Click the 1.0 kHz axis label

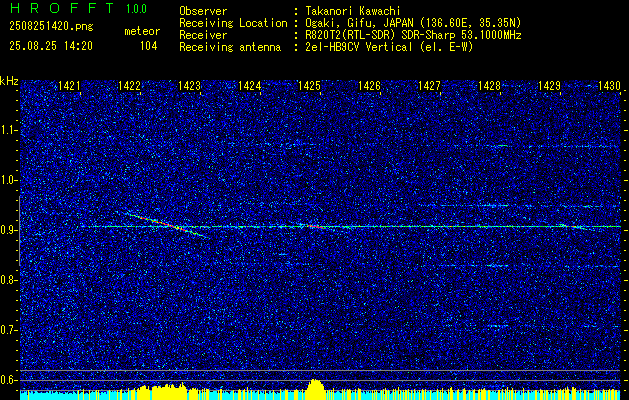(x=9, y=180)
